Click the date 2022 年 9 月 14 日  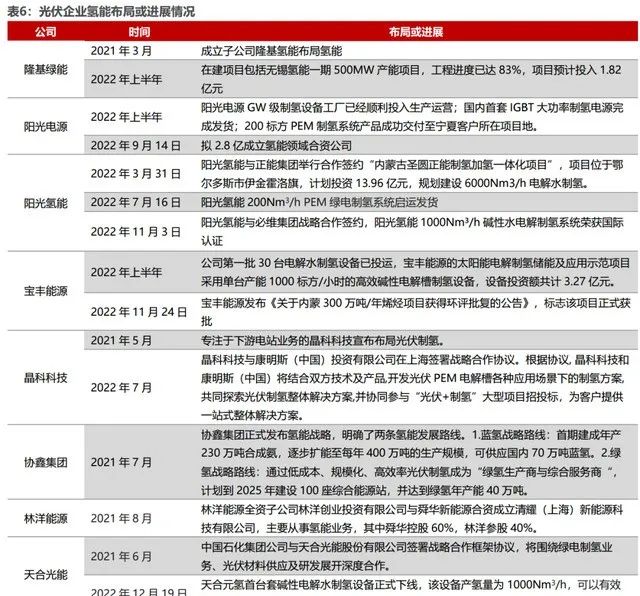136,145
